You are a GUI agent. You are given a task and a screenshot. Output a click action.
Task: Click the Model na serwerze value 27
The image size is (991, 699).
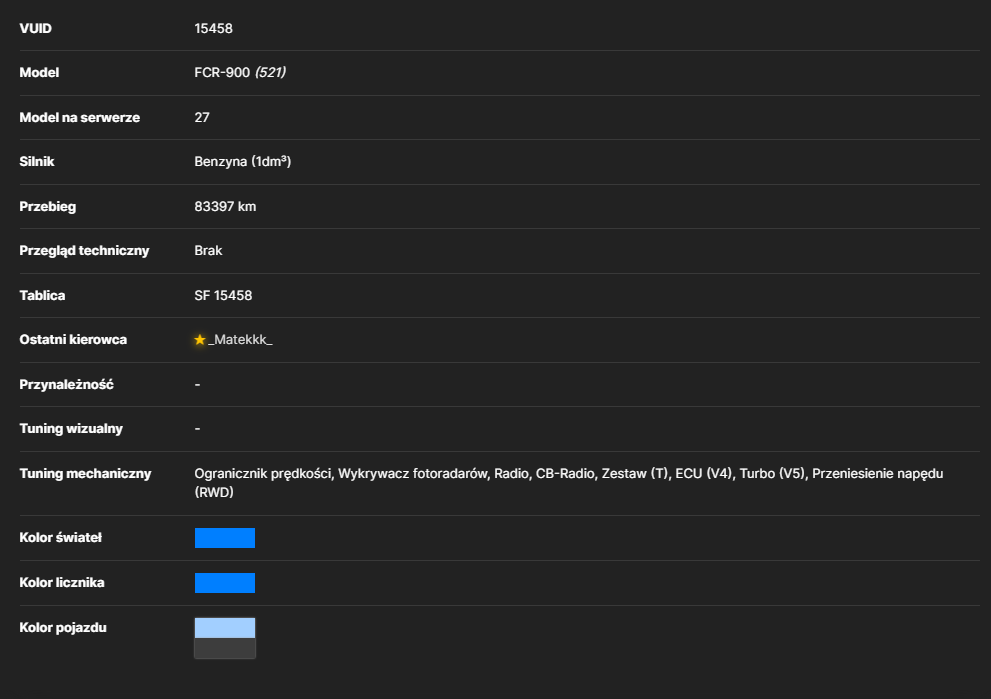[202, 118]
